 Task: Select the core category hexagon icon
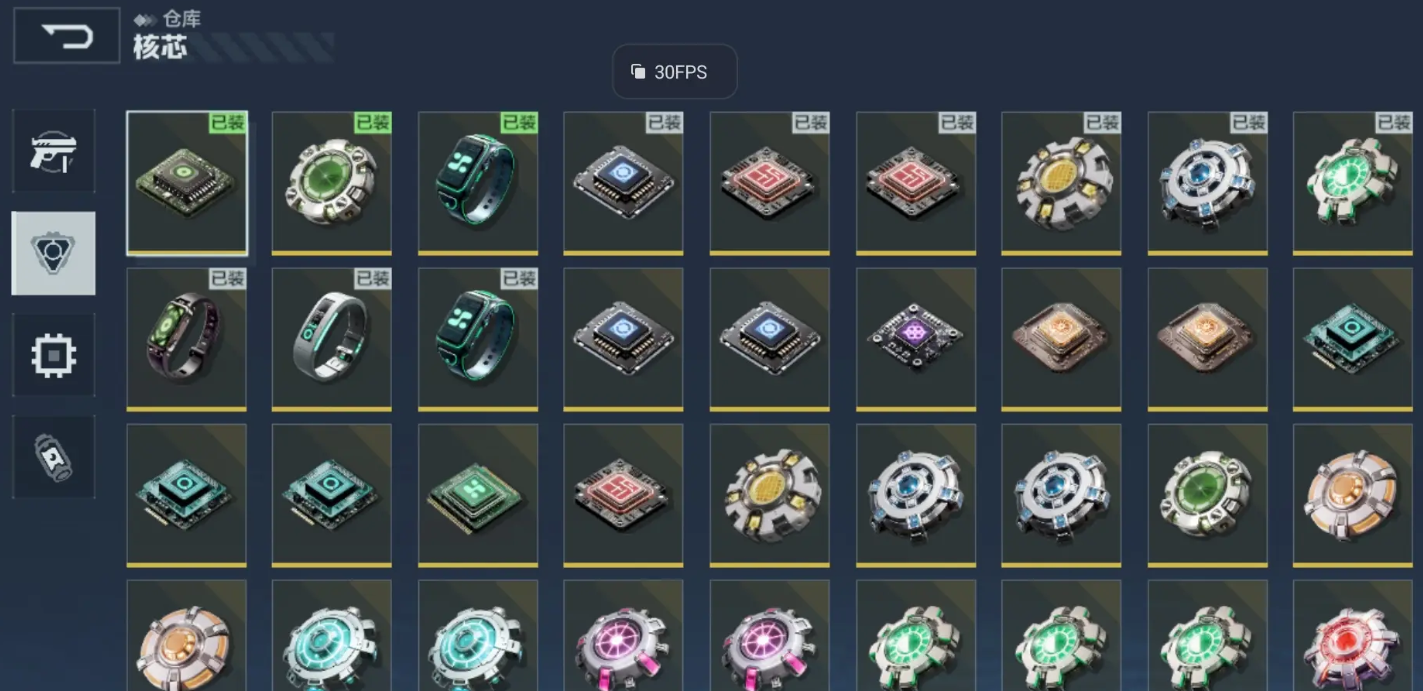point(54,253)
